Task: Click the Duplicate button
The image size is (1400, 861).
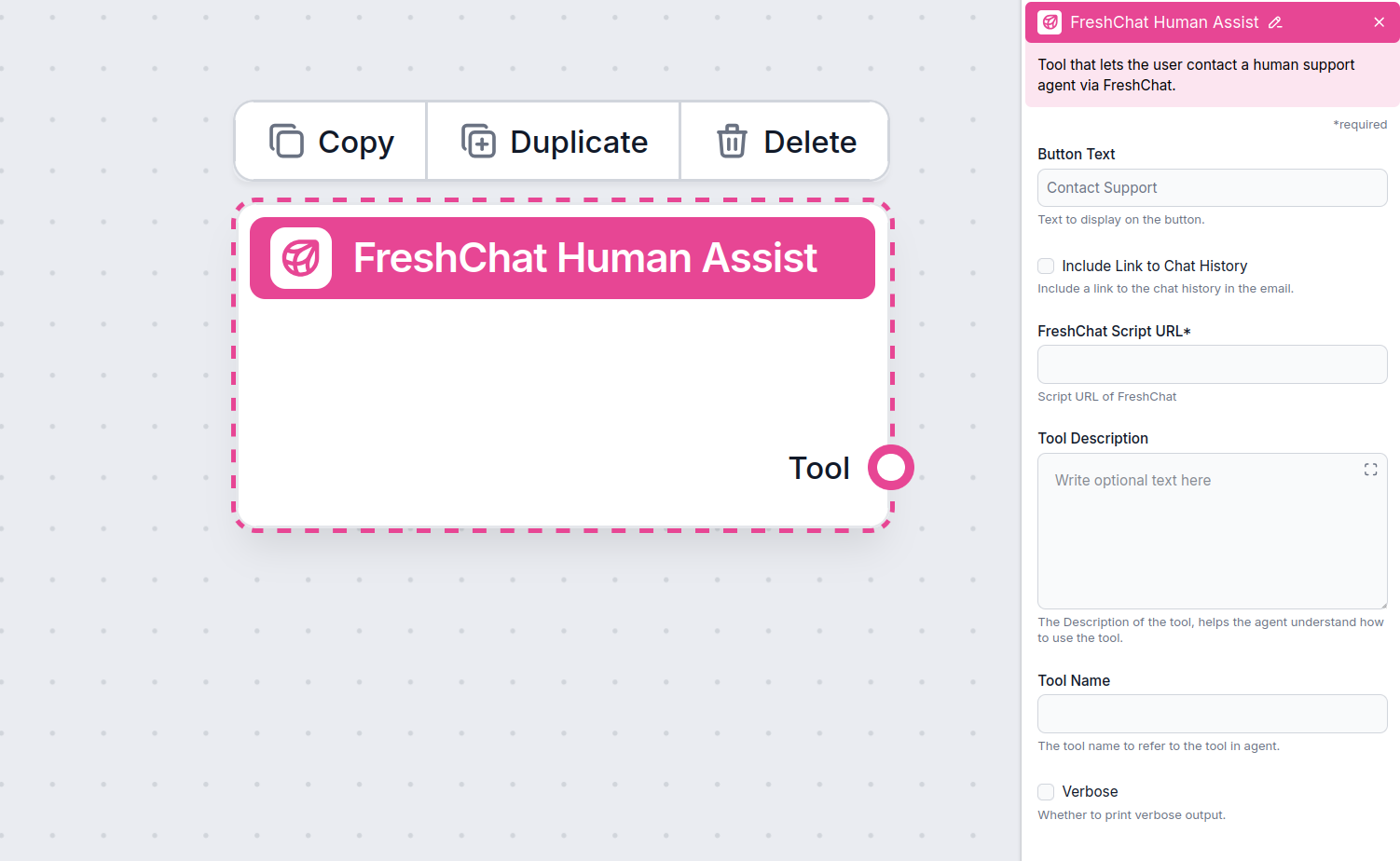Action: tap(553, 141)
